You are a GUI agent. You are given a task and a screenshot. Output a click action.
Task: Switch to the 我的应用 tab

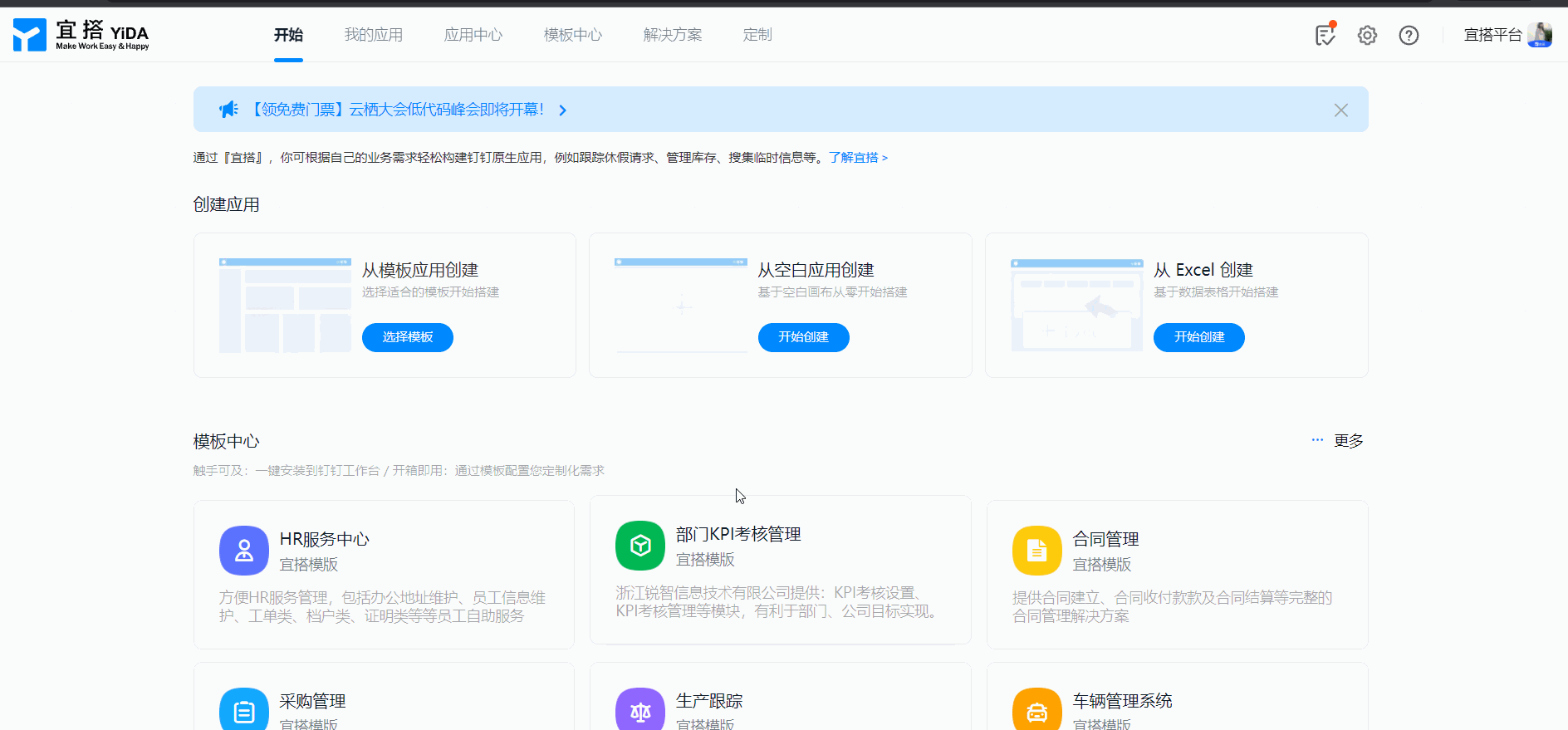point(374,35)
